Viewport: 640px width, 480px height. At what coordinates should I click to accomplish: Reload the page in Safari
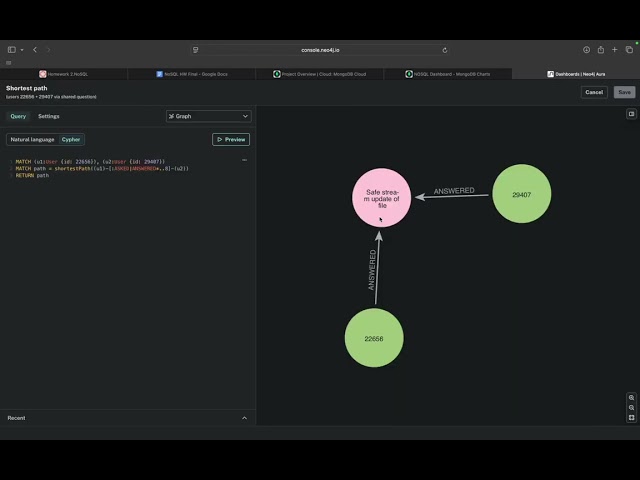[444, 49]
